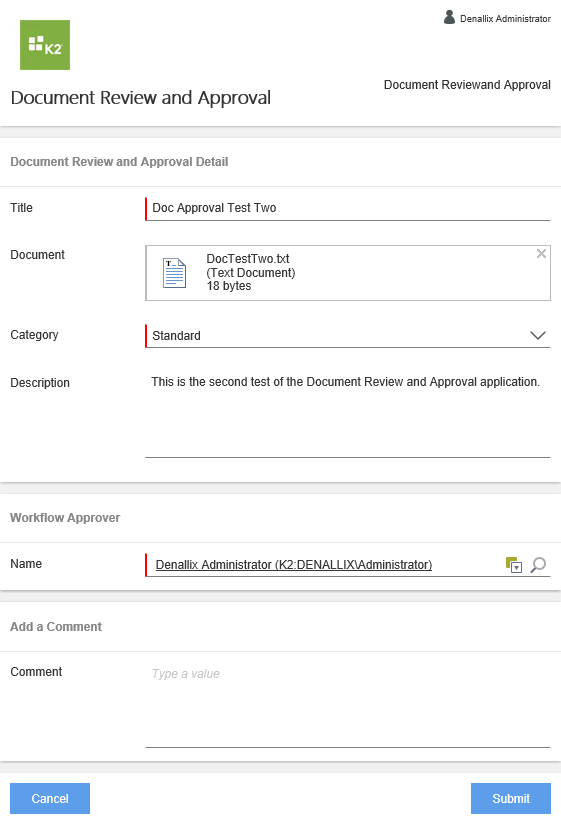Image resolution: width=561 pixels, height=827 pixels.
Task: Click the DocTestTwo.txt text document icon
Action: (175, 273)
